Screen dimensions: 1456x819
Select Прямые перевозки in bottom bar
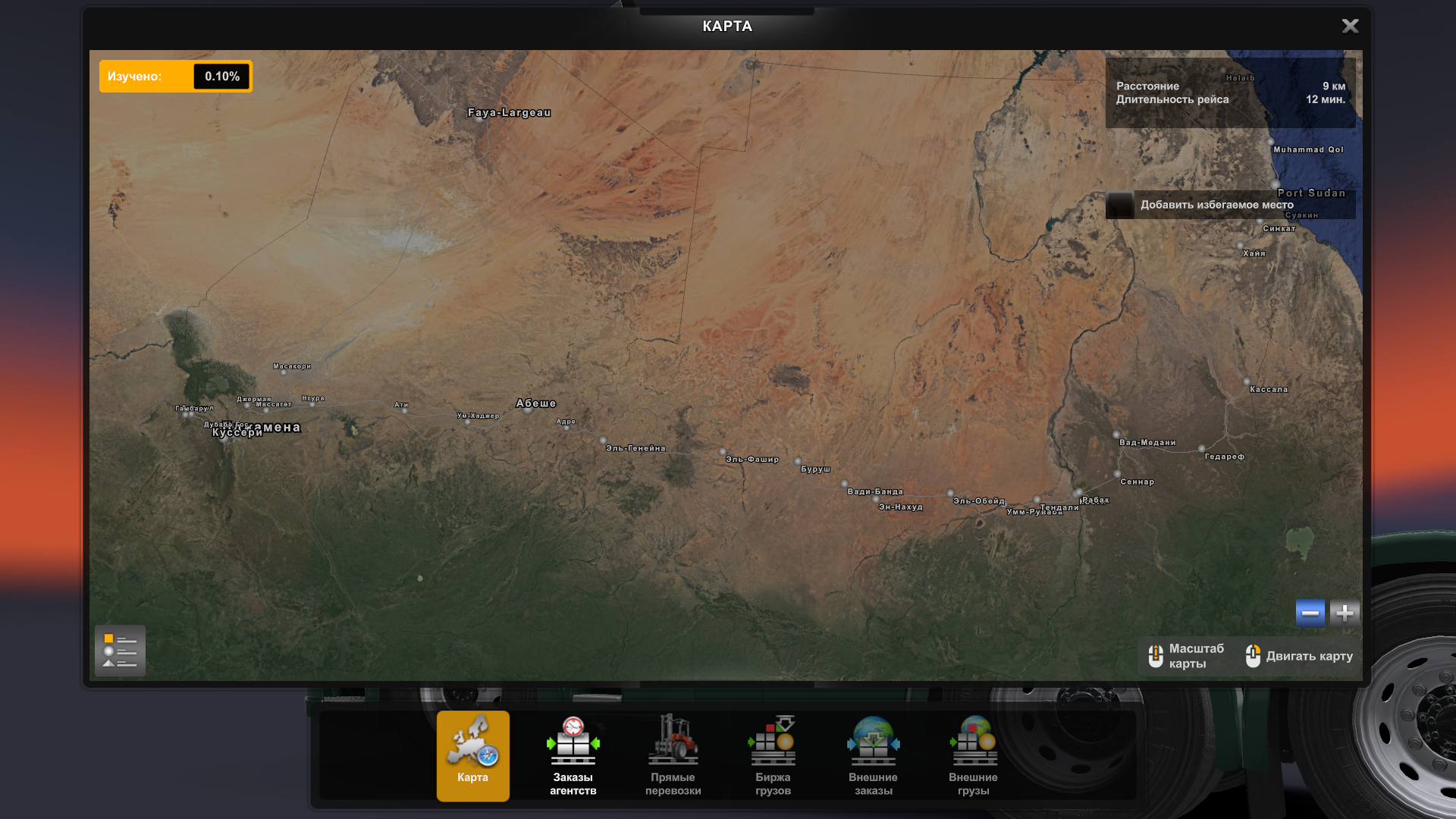(x=673, y=755)
